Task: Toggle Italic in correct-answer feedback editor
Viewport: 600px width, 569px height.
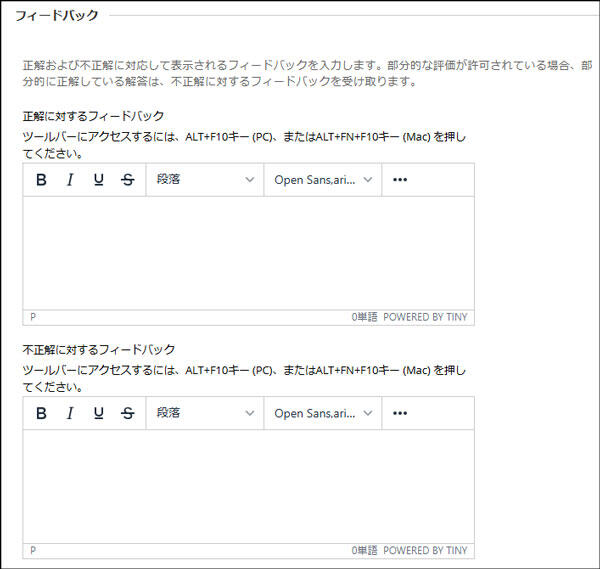Action: (x=70, y=179)
